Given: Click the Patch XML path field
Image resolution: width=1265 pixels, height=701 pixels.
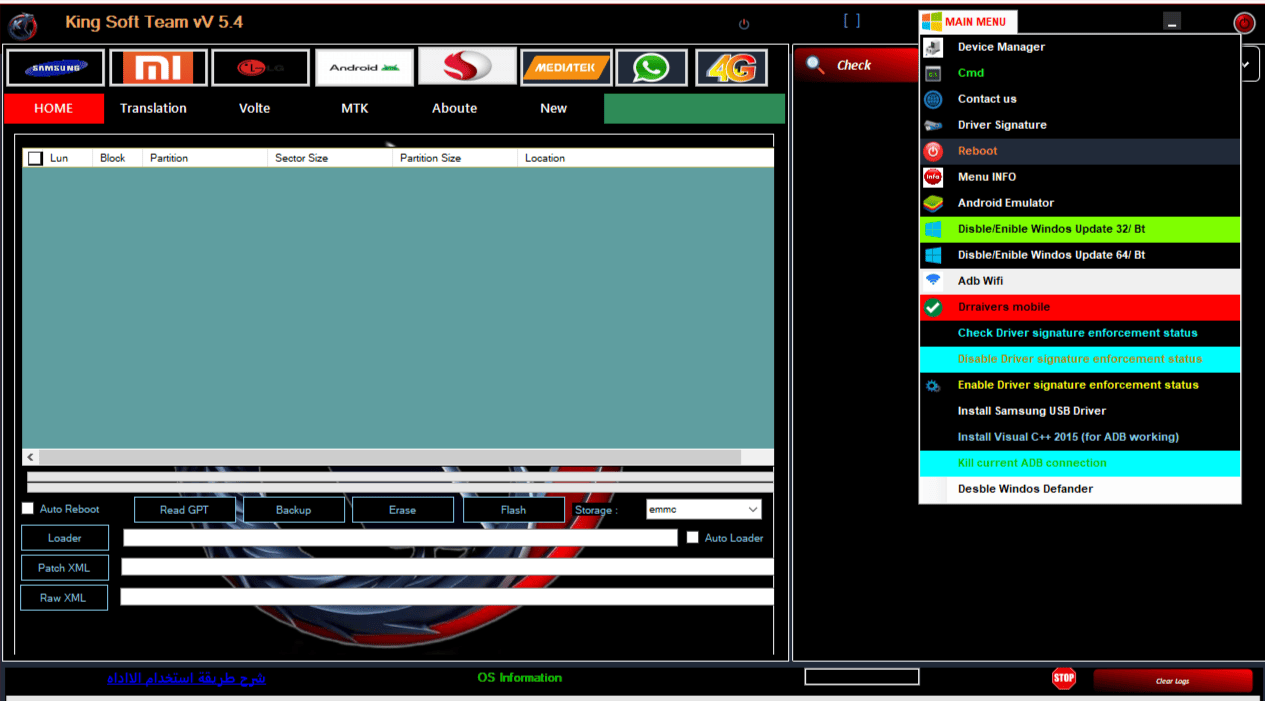Looking at the screenshot, I should (x=447, y=567).
